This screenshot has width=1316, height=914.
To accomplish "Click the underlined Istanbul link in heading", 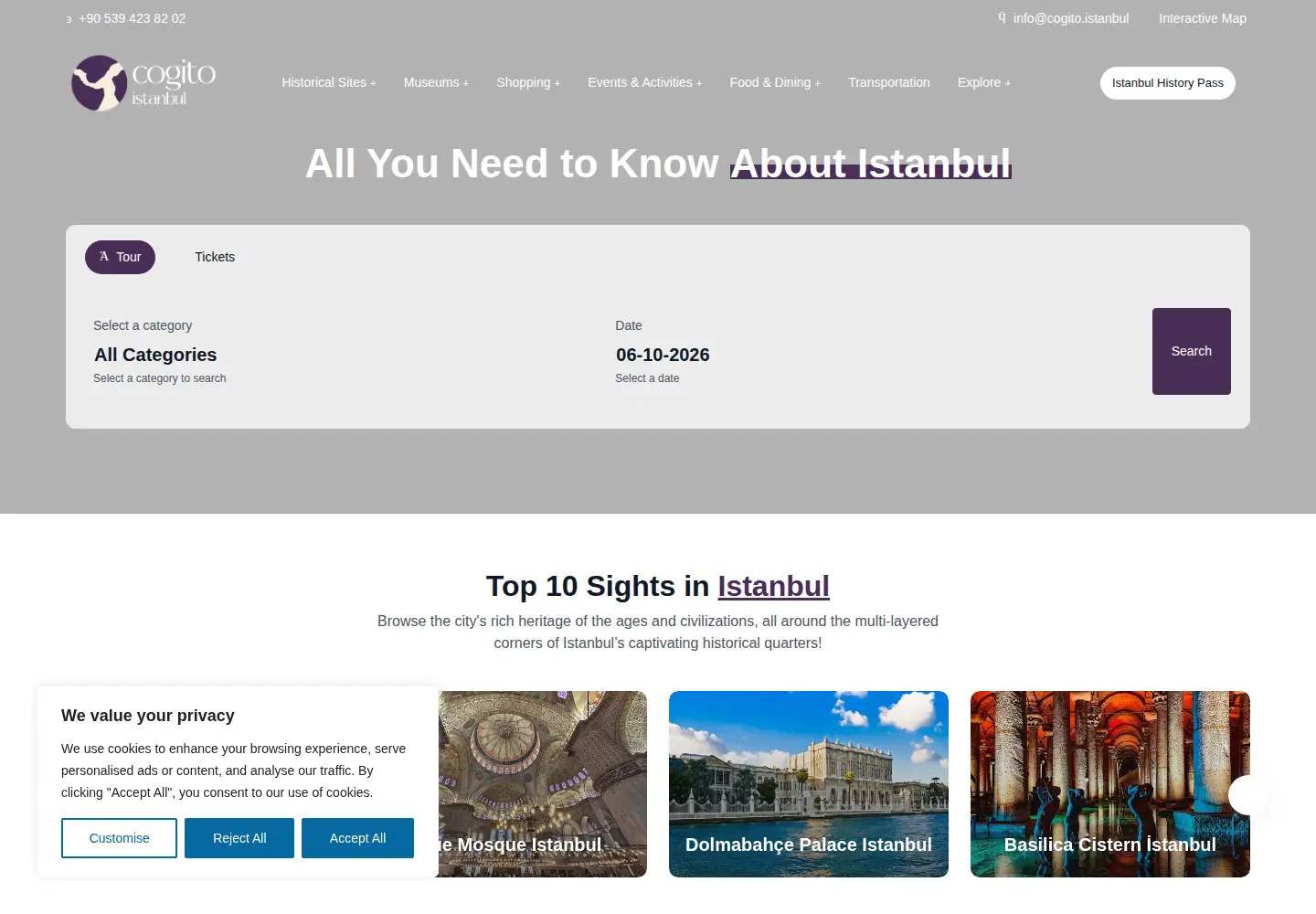I will (774, 586).
